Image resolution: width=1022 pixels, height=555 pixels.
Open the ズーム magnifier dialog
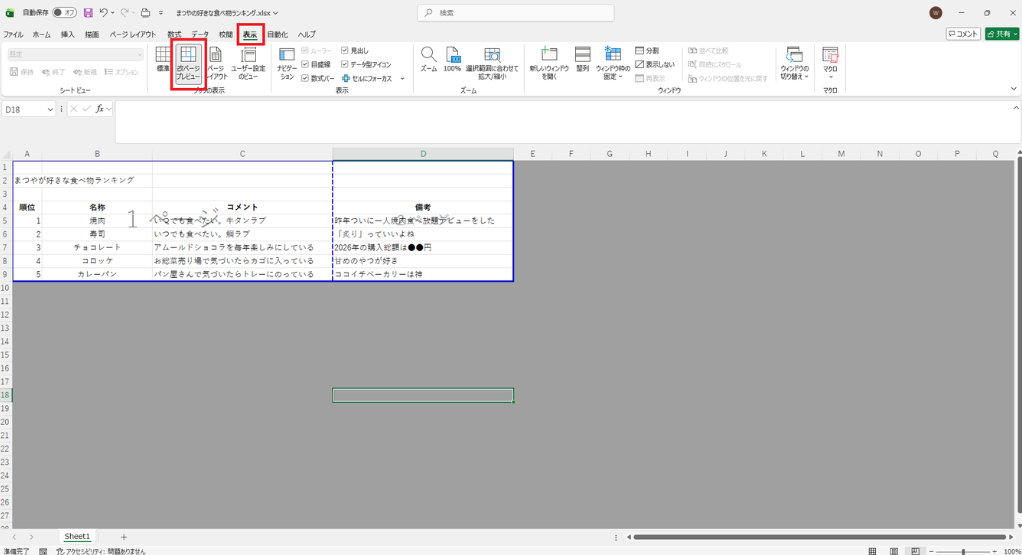(x=428, y=60)
